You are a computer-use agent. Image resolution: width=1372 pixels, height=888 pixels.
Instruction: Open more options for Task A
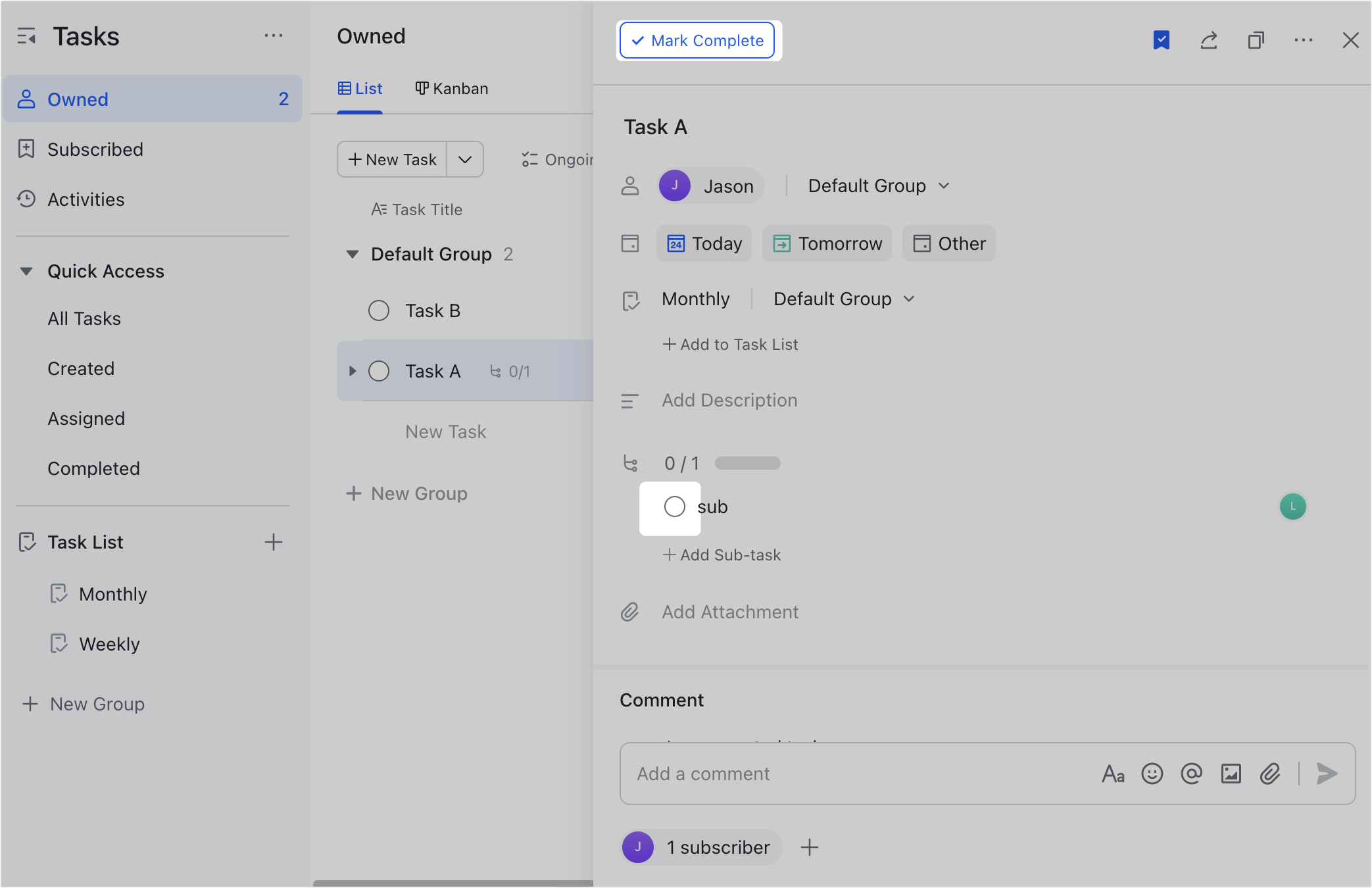coord(1304,40)
